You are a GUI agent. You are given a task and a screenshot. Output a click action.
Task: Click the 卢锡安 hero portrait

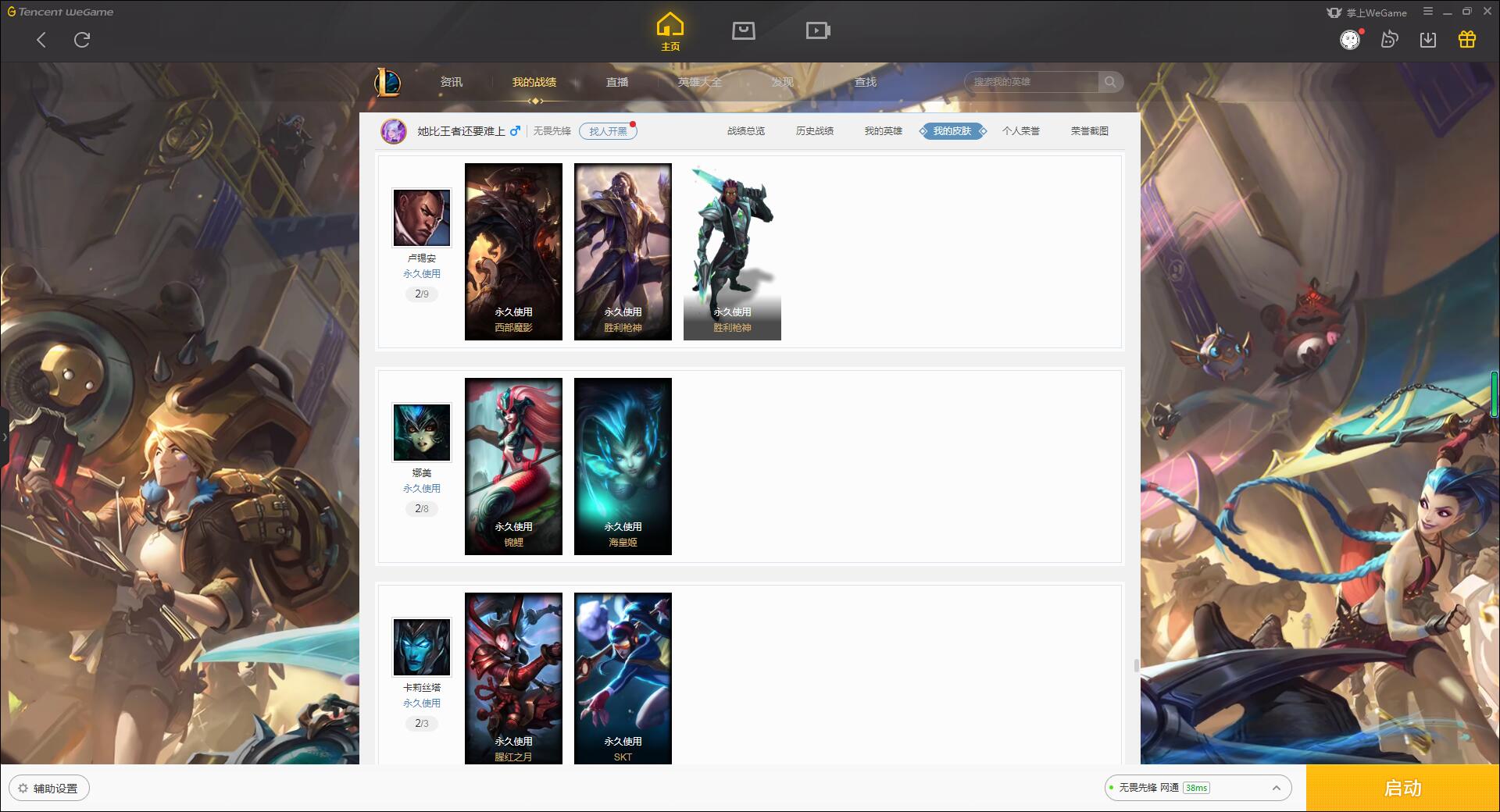tap(422, 218)
